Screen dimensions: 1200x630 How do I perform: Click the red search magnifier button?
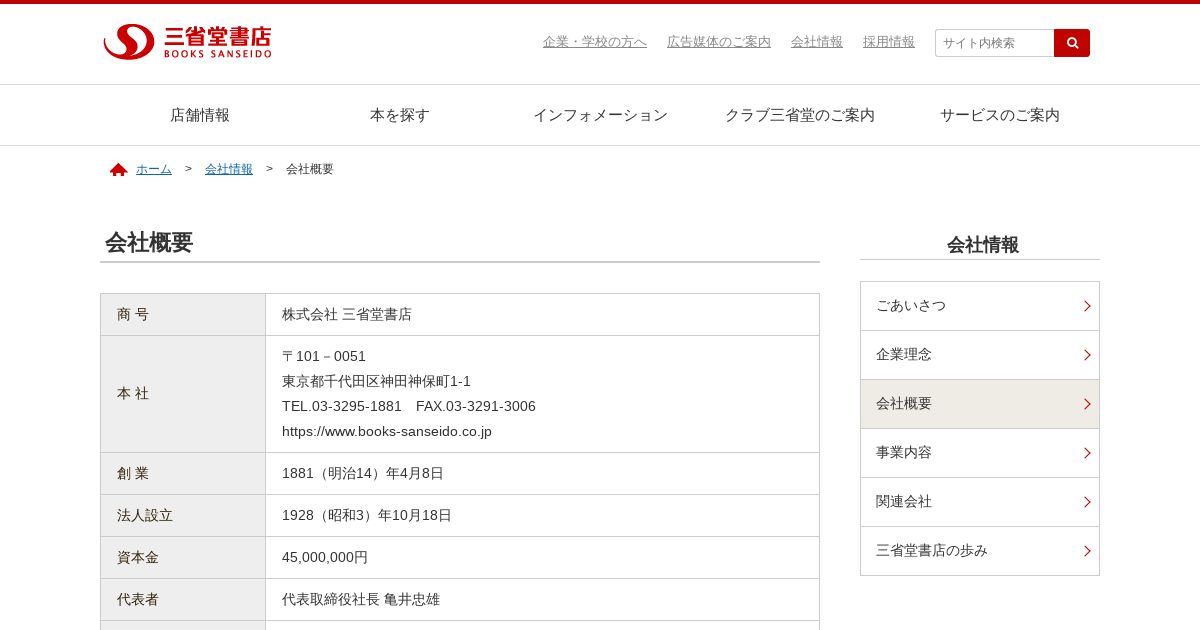(x=1072, y=43)
